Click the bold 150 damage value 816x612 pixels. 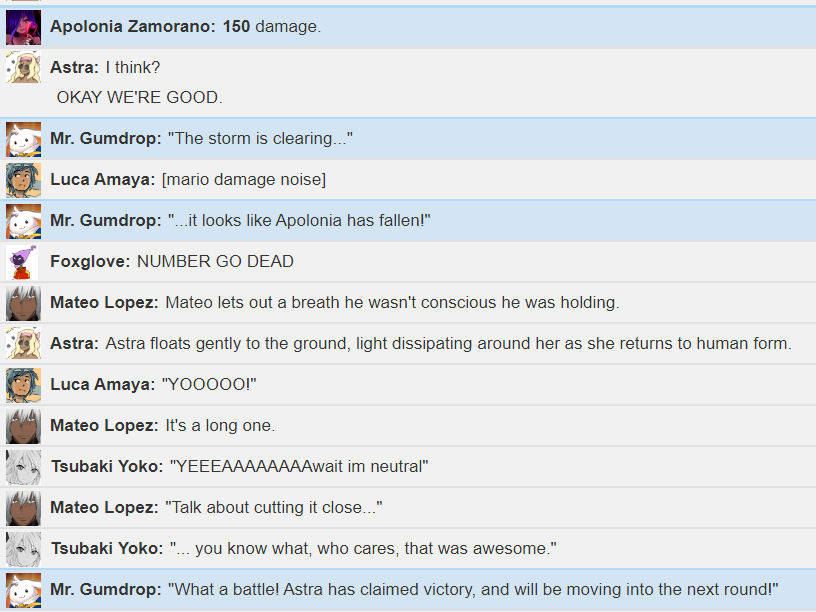[x=236, y=27]
